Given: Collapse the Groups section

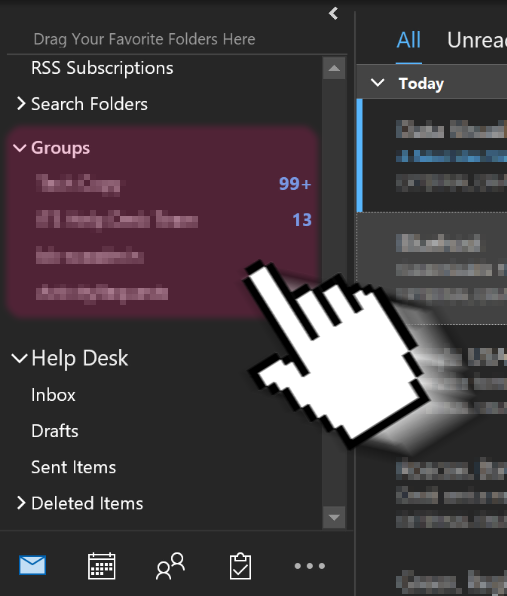Looking at the screenshot, I should click(19, 147).
